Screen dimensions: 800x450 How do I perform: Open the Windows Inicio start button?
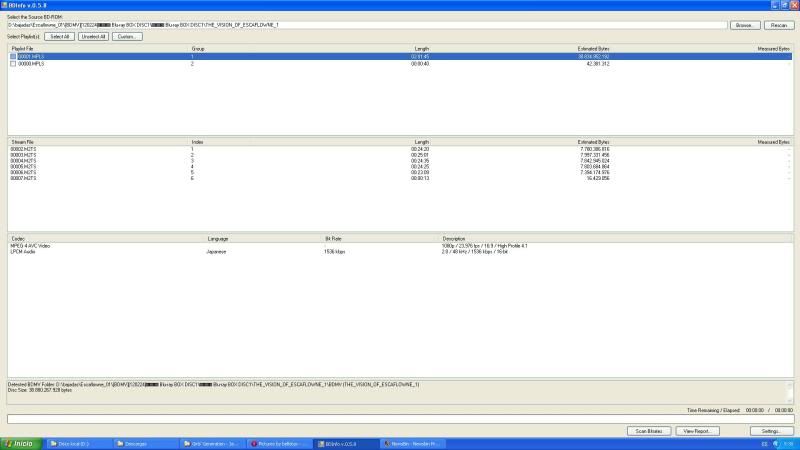pyautogui.click(x=20, y=443)
